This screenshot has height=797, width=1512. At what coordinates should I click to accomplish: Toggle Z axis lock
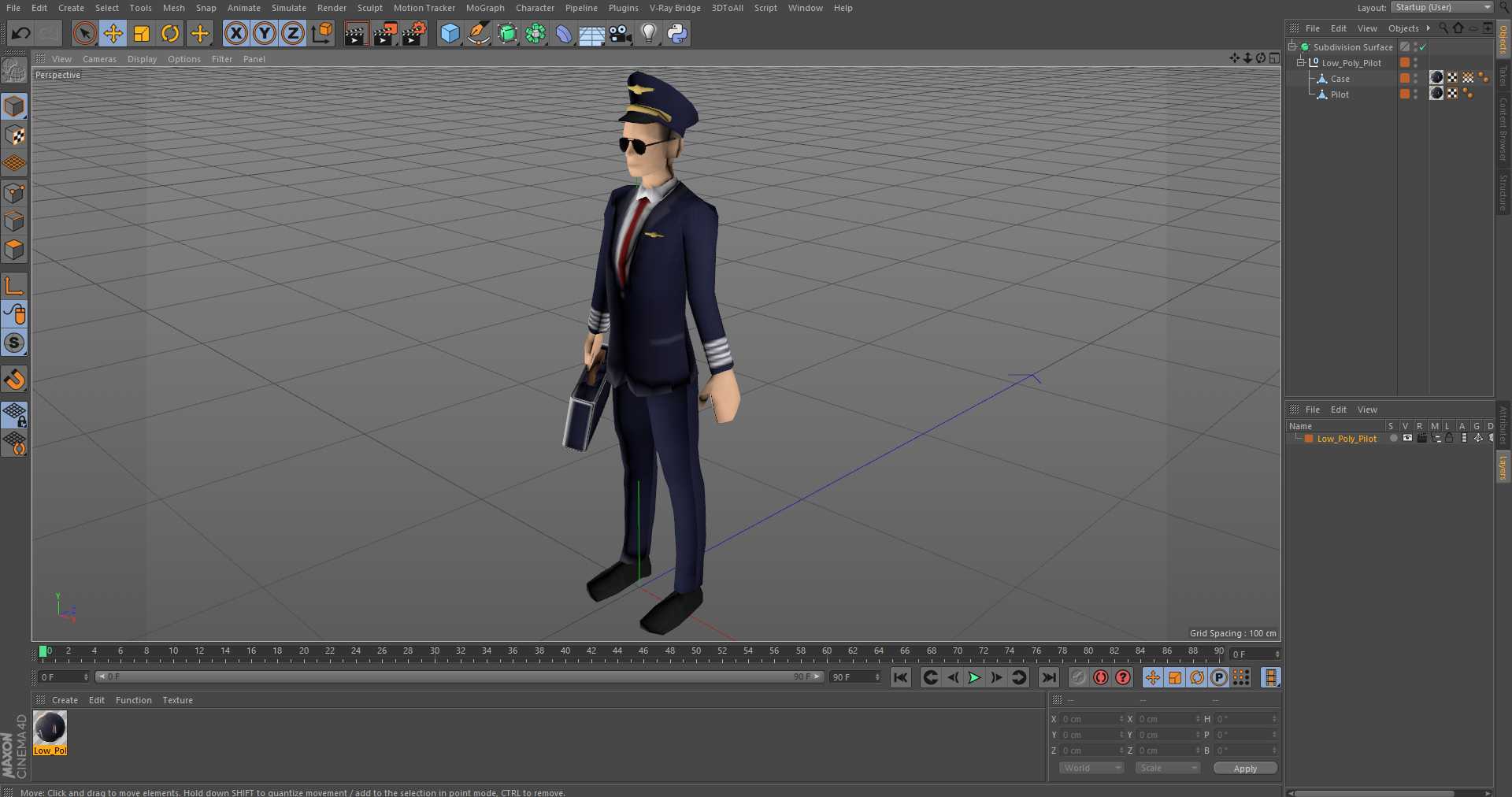pos(293,33)
